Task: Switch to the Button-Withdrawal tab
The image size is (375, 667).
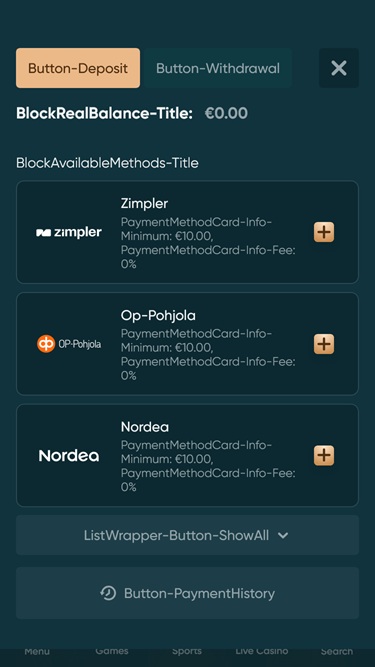Action: pyautogui.click(x=218, y=68)
